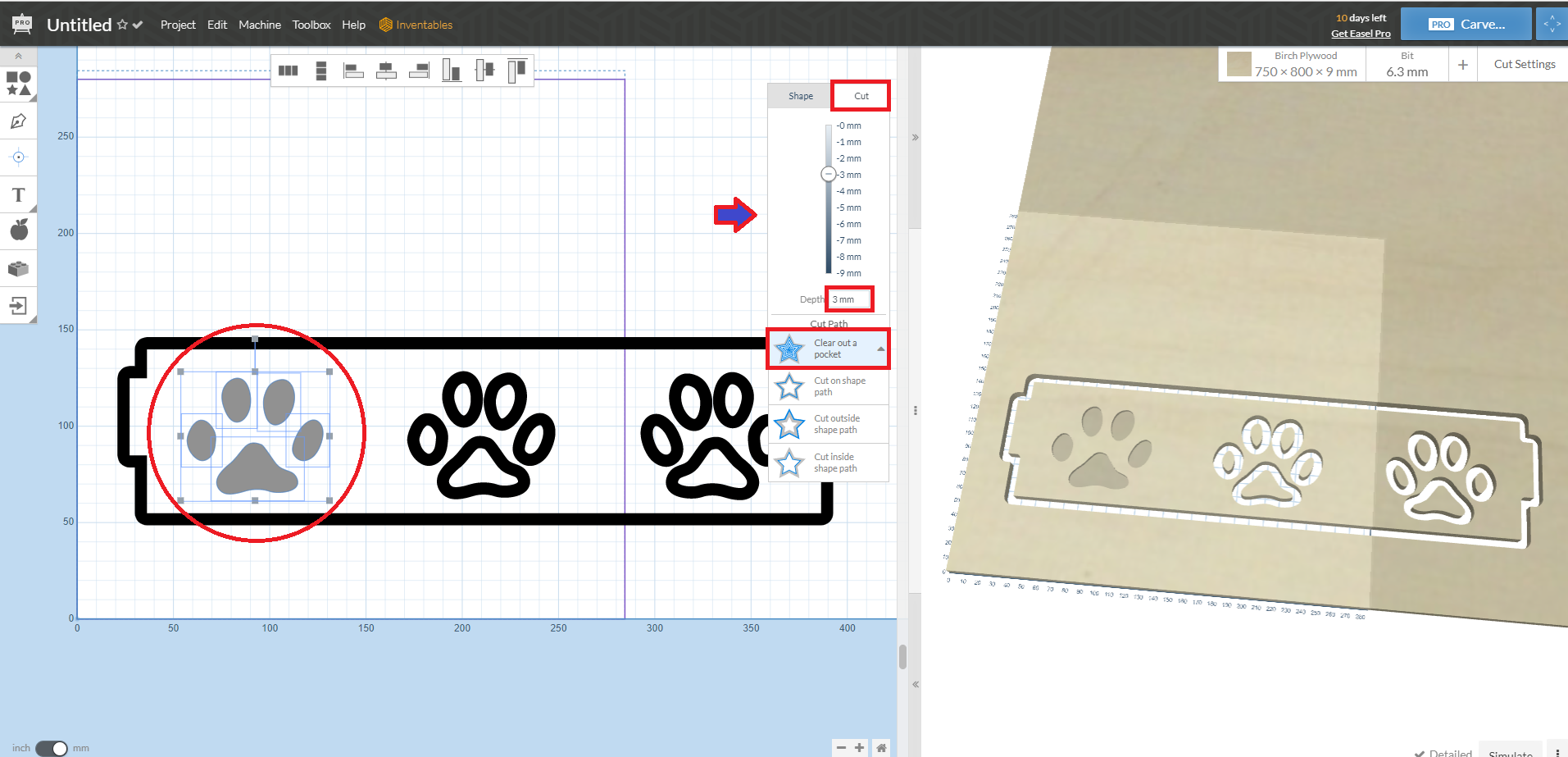Screen dimensions: 1568x757
Task: Align selected shapes to bottom
Action: [451, 71]
